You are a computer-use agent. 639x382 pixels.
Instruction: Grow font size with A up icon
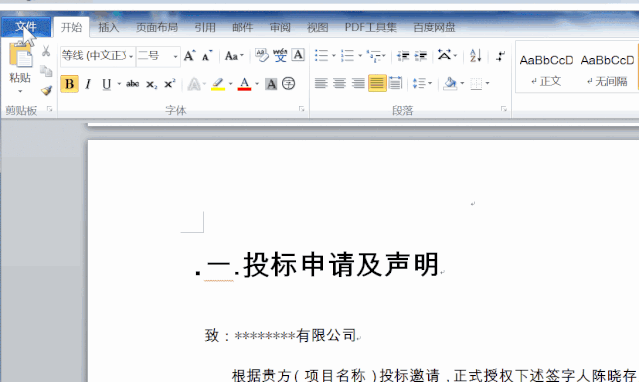pyautogui.click(x=189, y=55)
